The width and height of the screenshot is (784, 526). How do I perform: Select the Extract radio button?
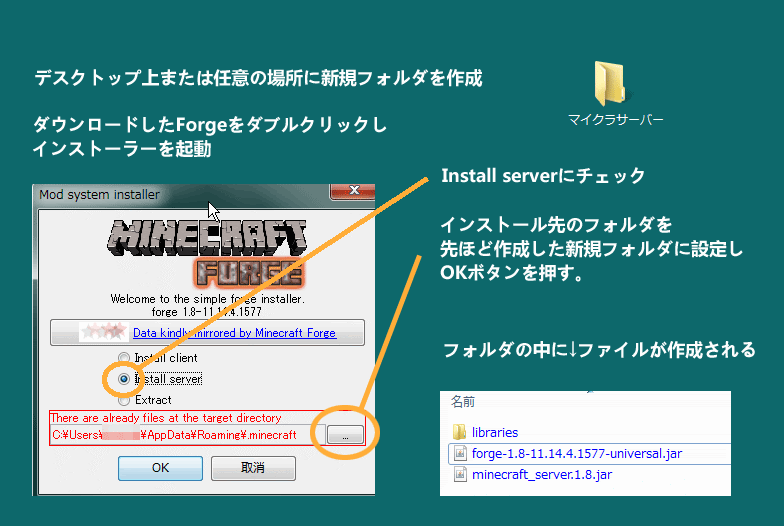[124, 400]
